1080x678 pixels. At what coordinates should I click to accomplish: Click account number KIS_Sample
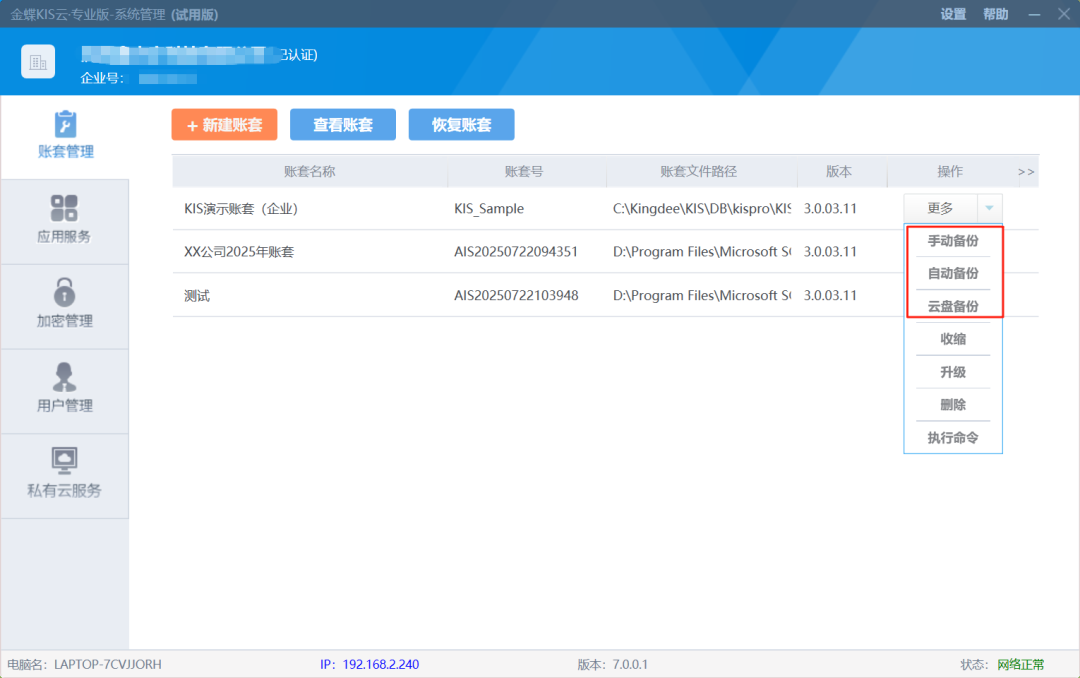(489, 209)
